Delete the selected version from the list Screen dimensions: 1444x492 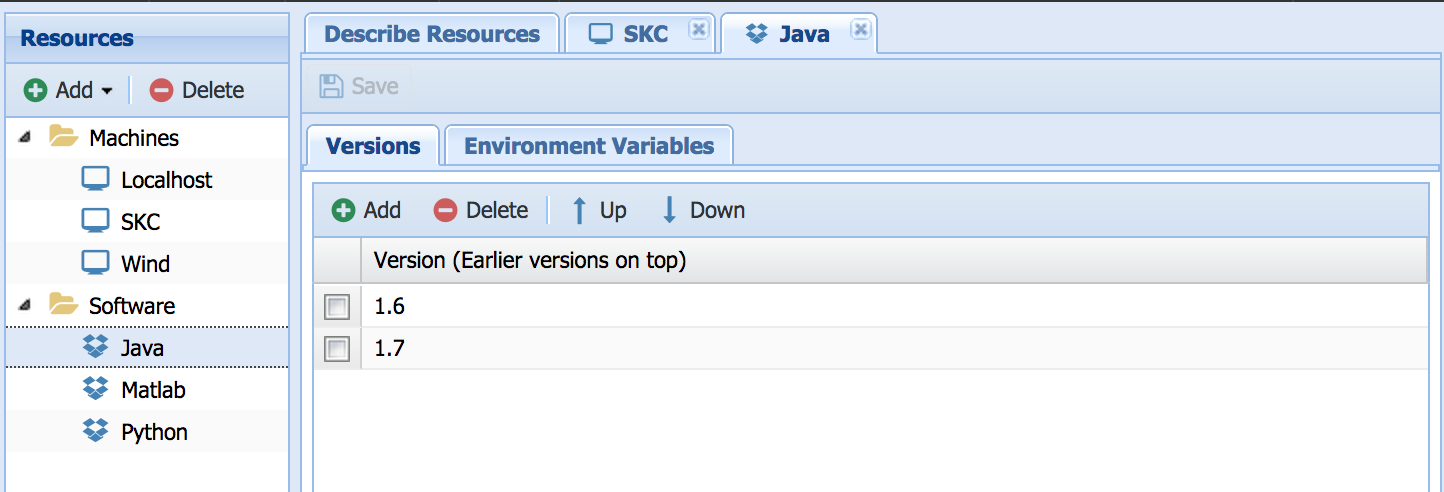[481, 210]
